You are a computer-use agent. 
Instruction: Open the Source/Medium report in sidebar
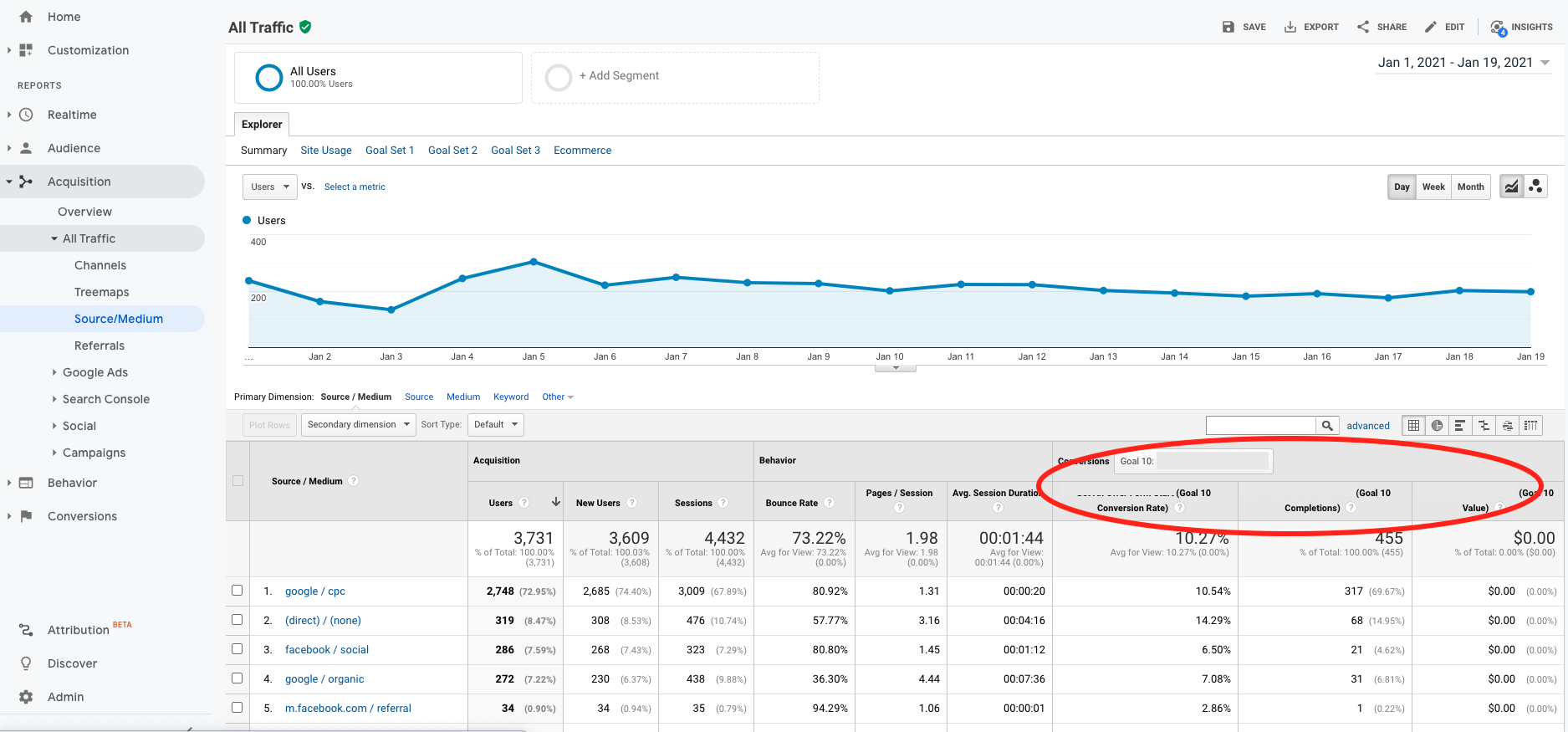click(x=119, y=319)
